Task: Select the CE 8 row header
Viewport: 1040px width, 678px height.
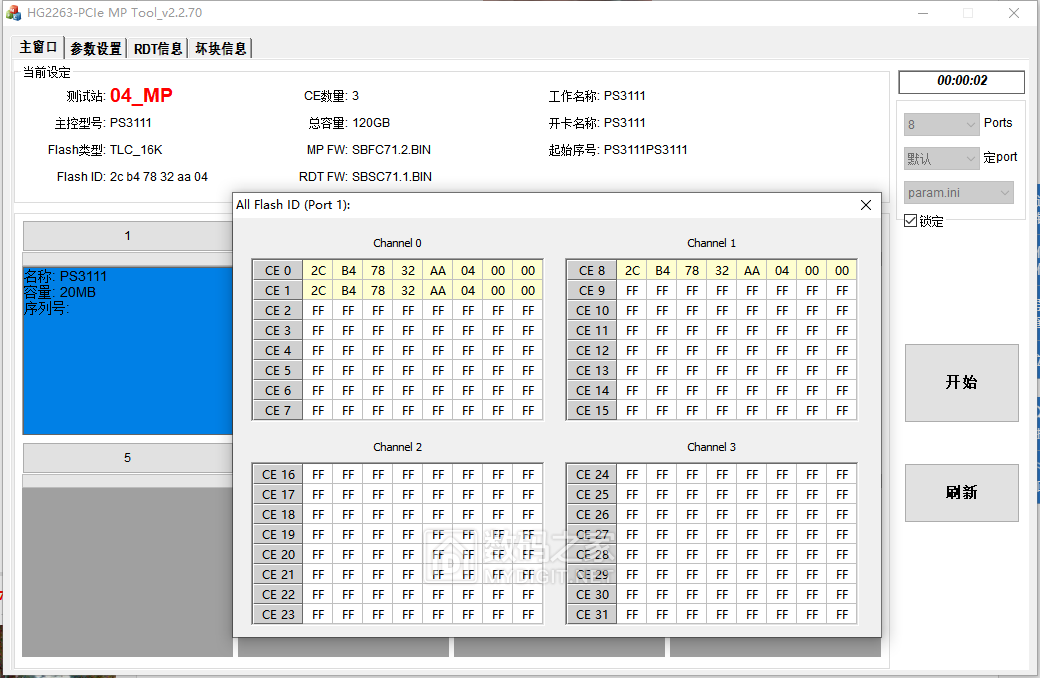Action: [591, 271]
